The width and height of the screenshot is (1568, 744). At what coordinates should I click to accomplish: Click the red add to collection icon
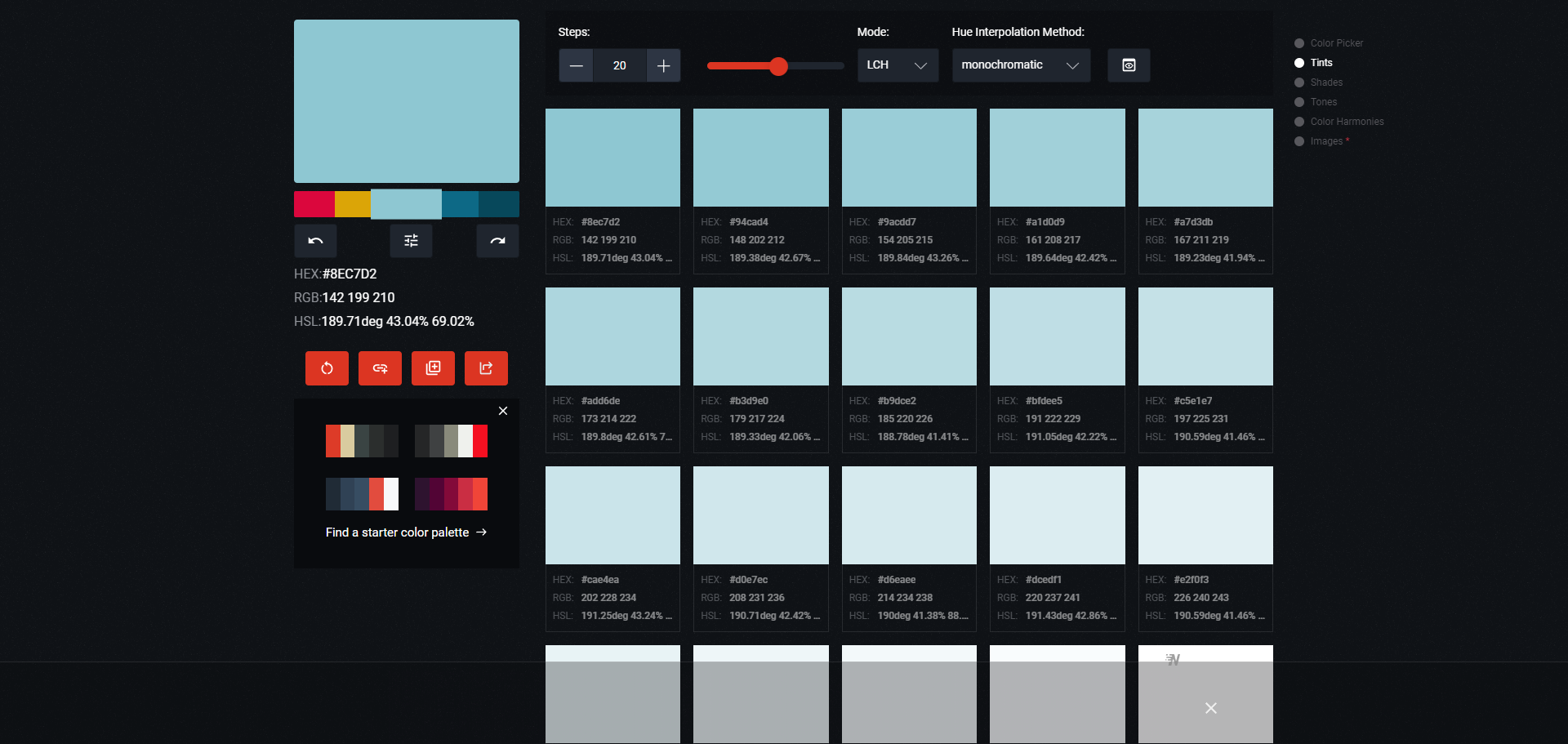click(433, 368)
